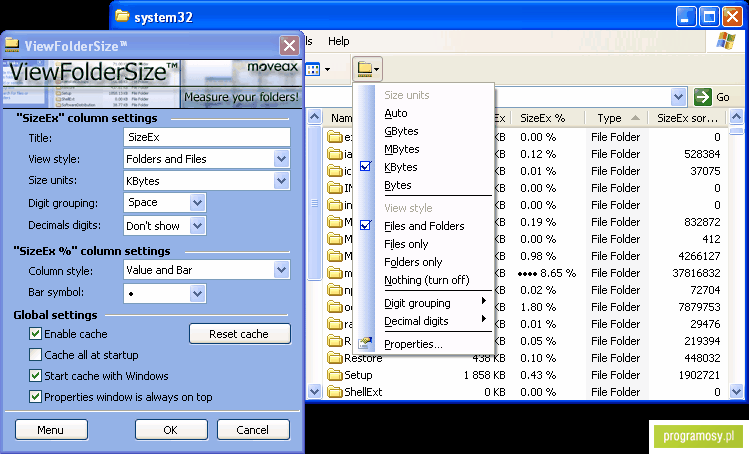Click the left pane scroll up arrow
749x454 pixels.
click(314, 116)
